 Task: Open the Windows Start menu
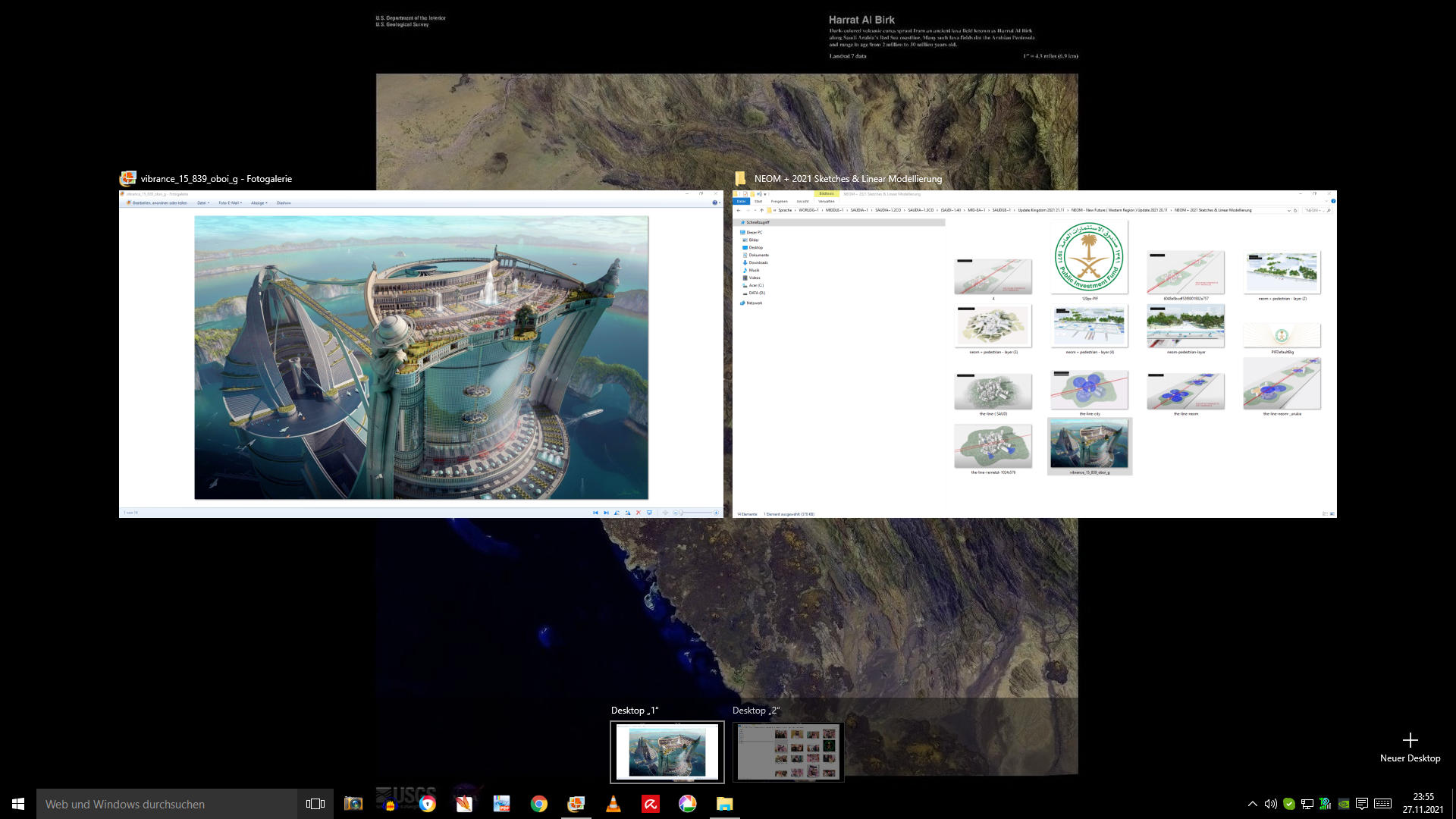[18, 804]
